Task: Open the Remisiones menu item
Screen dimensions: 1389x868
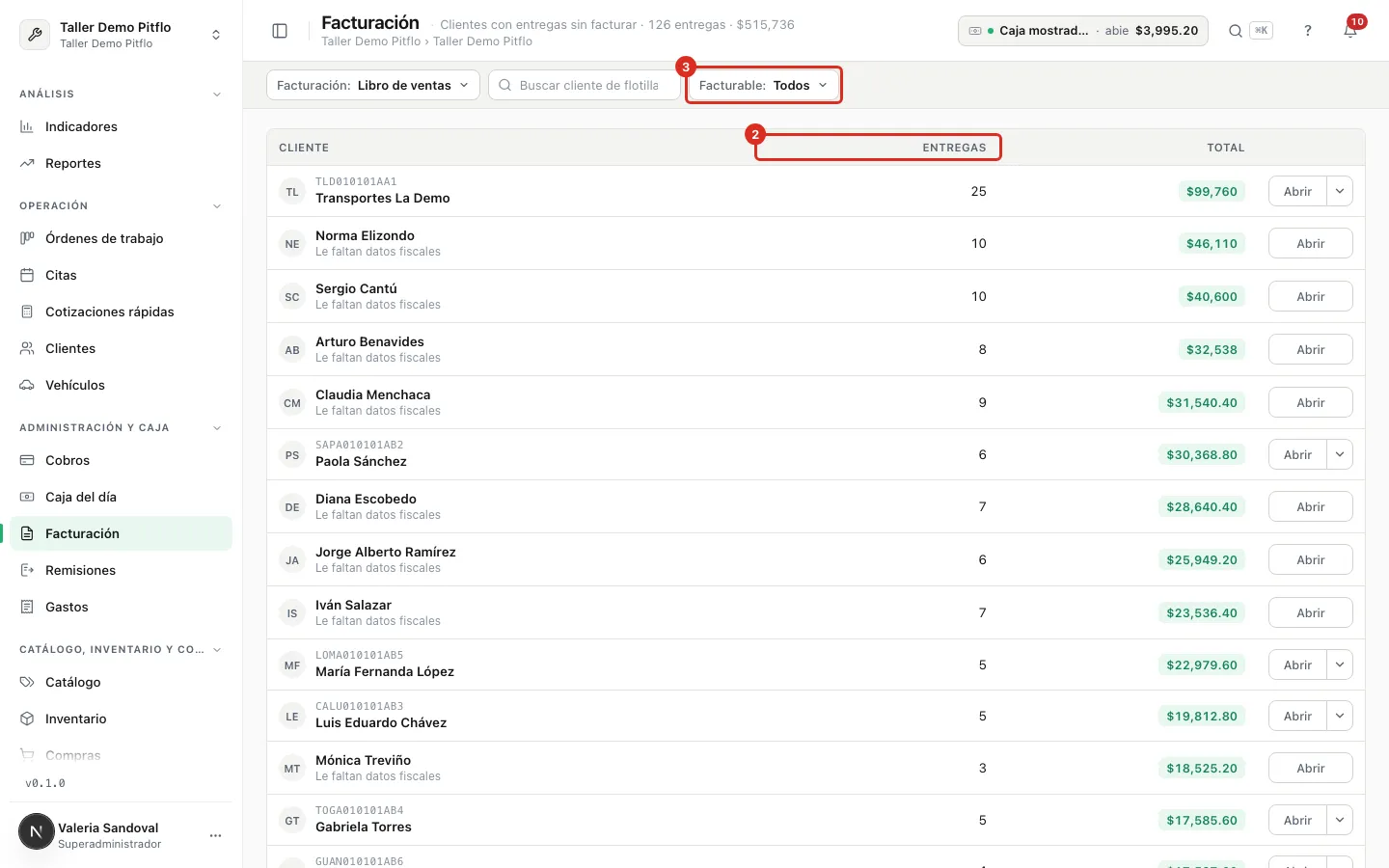Action: point(122,570)
